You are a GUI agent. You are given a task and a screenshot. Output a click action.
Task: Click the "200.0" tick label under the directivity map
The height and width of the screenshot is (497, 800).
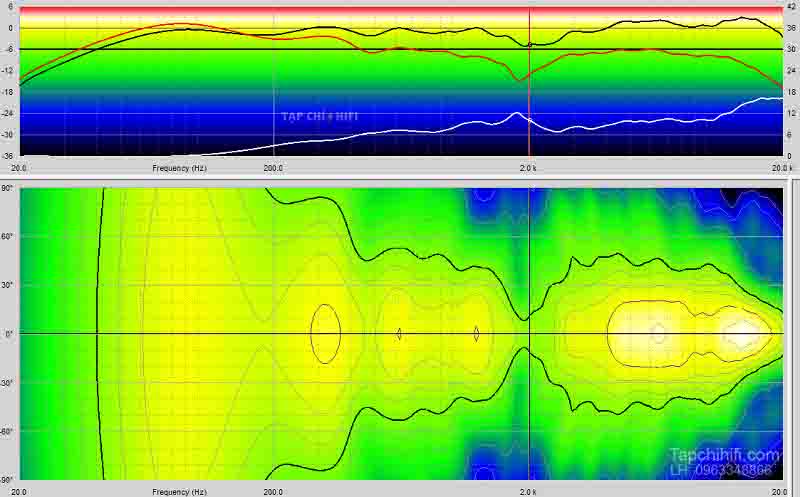point(273,492)
